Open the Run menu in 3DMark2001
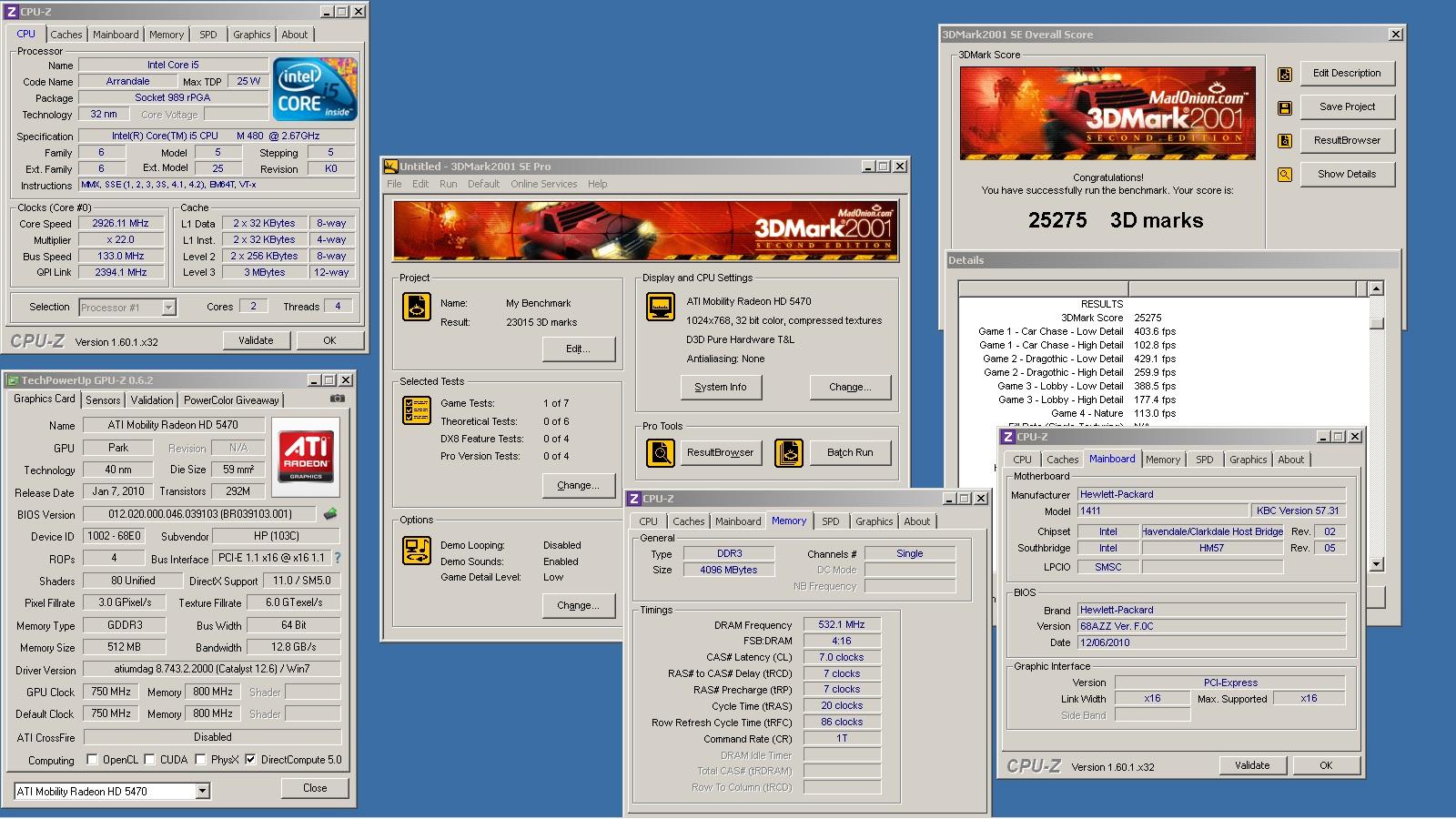Image resolution: width=1456 pixels, height=819 pixels. (x=448, y=184)
